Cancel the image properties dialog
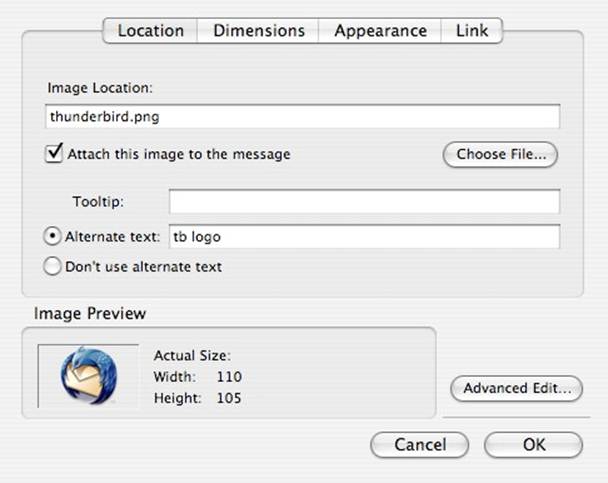This screenshot has height=483, width=608. pos(420,445)
